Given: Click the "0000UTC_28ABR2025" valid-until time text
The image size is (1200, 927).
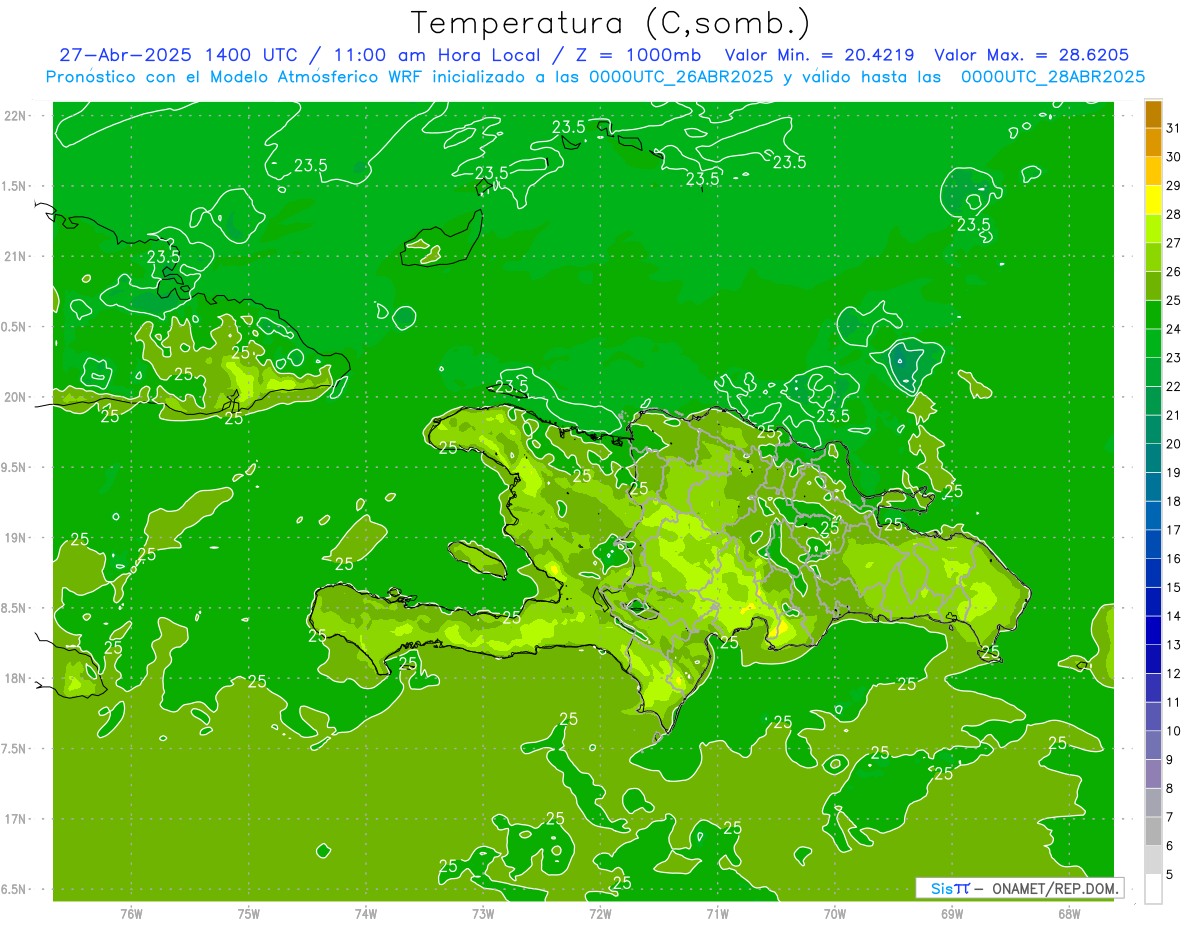Looking at the screenshot, I should pyautogui.click(x=1053, y=77).
